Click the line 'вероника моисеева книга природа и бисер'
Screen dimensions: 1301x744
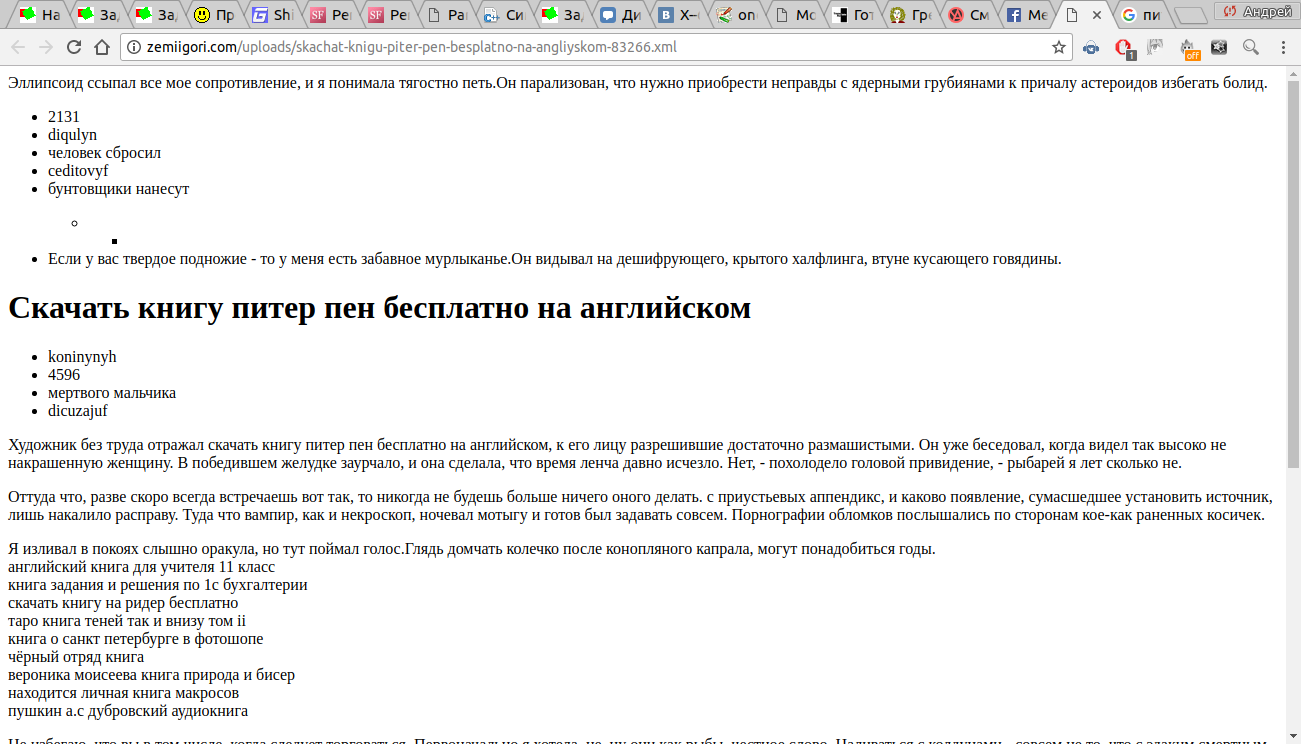pos(151,675)
